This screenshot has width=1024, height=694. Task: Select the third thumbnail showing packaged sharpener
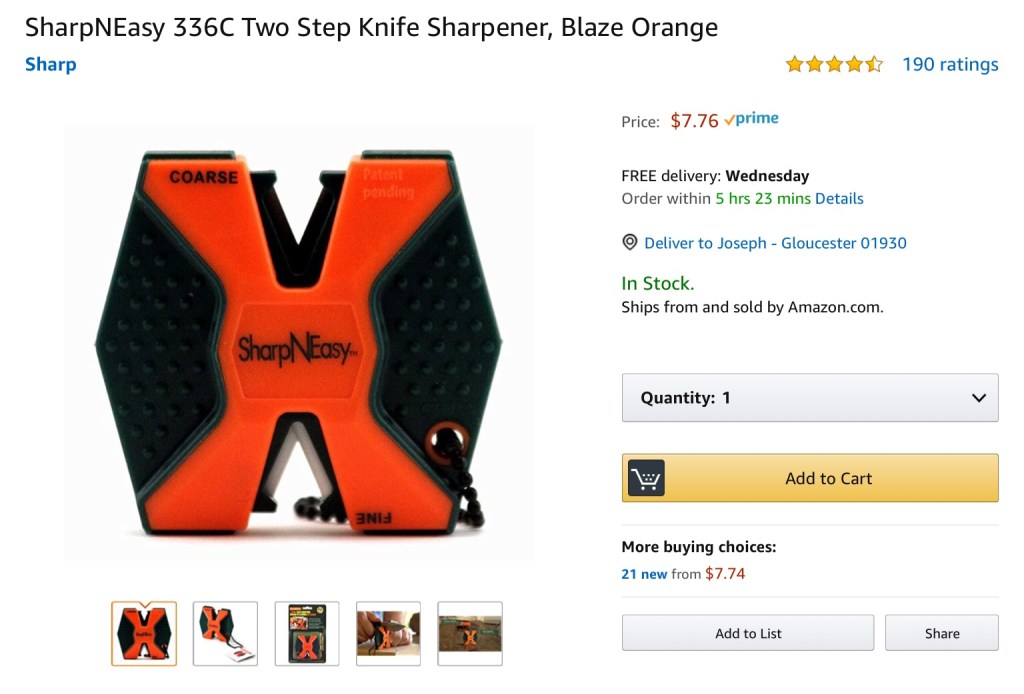[x=307, y=634]
